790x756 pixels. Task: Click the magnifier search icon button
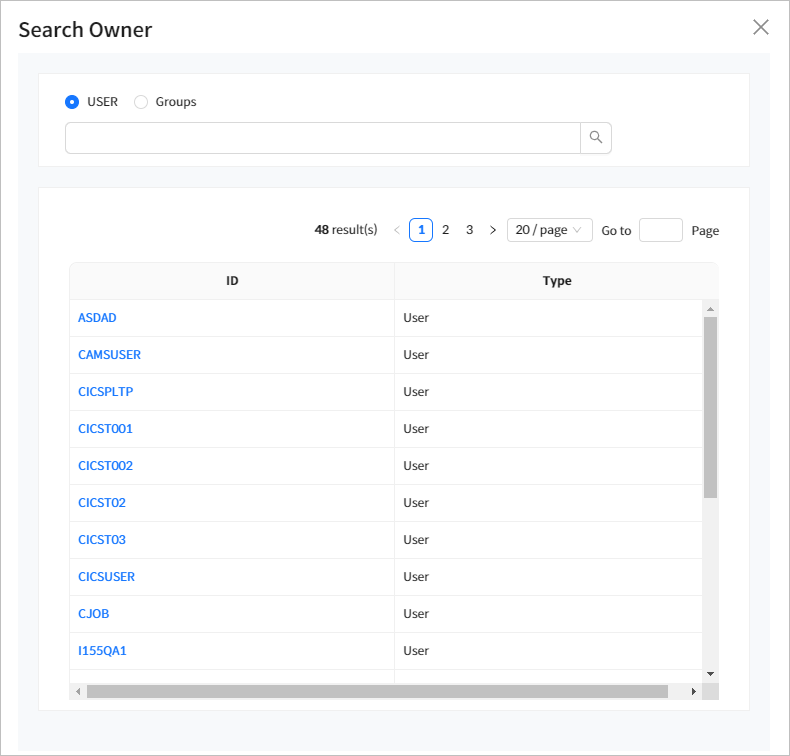click(x=596, y=138)
